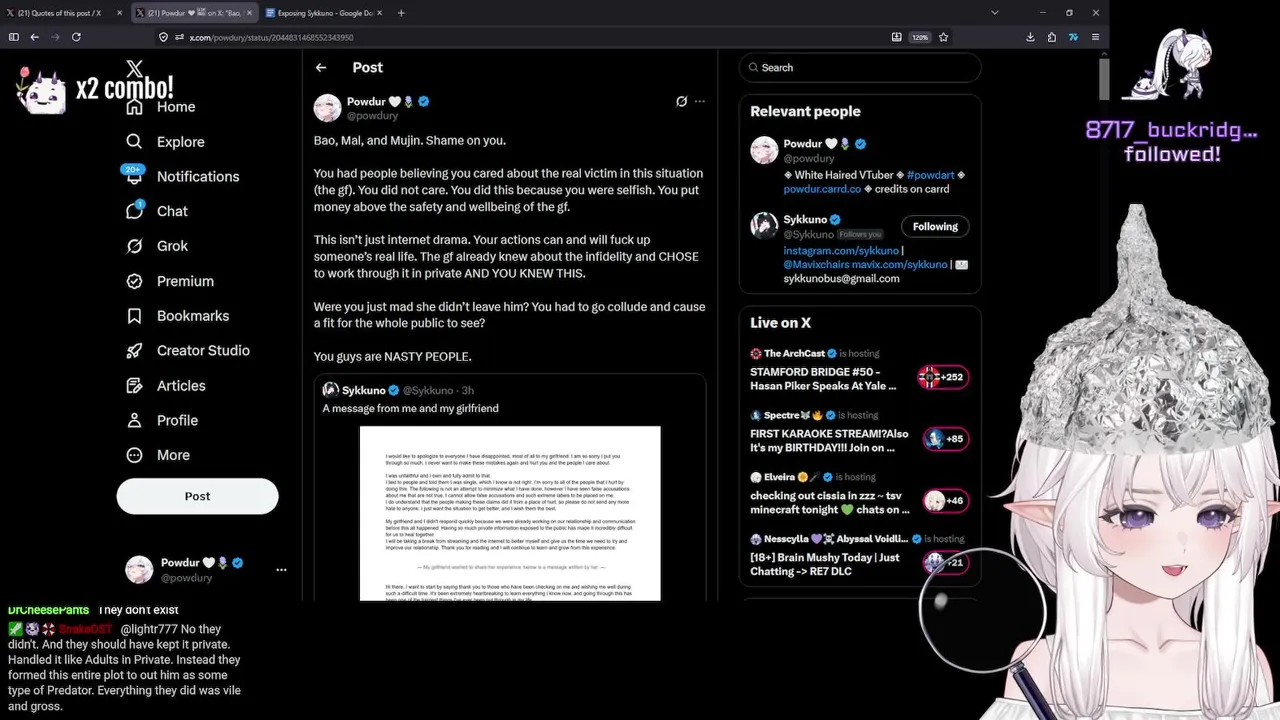Screen dimensions: 1280x720
Task: Open the Premium page
Action: [x=170, y=281]
